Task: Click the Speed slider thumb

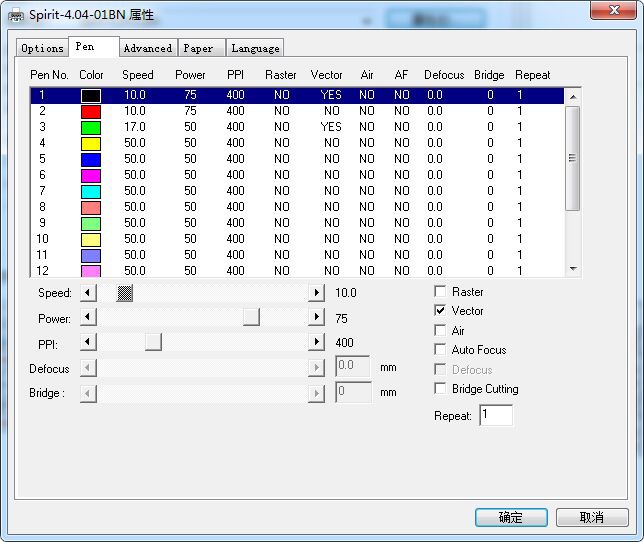Action: pyautogui.click(x=125, y=293)
